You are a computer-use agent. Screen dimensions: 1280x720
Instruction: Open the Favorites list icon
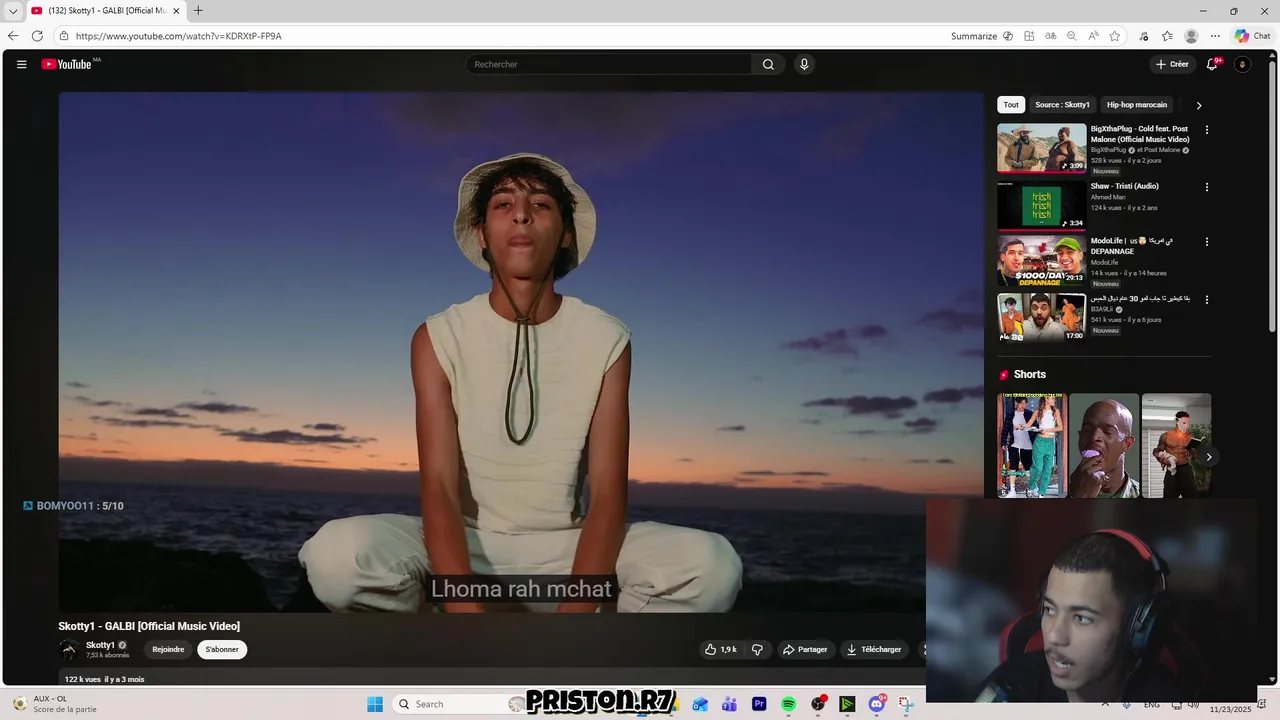[1167, 36]
